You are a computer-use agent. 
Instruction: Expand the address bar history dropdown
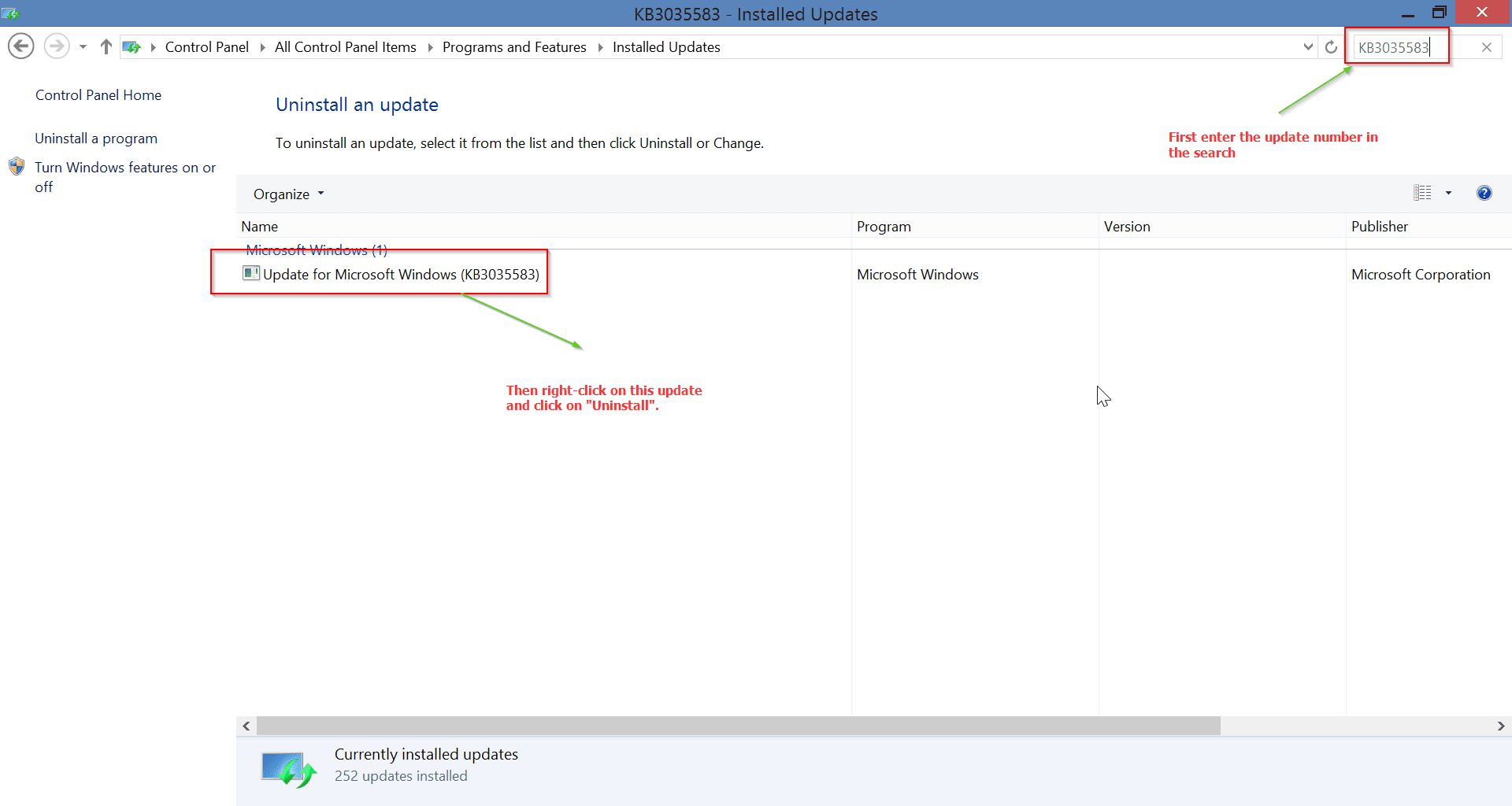1308,47
